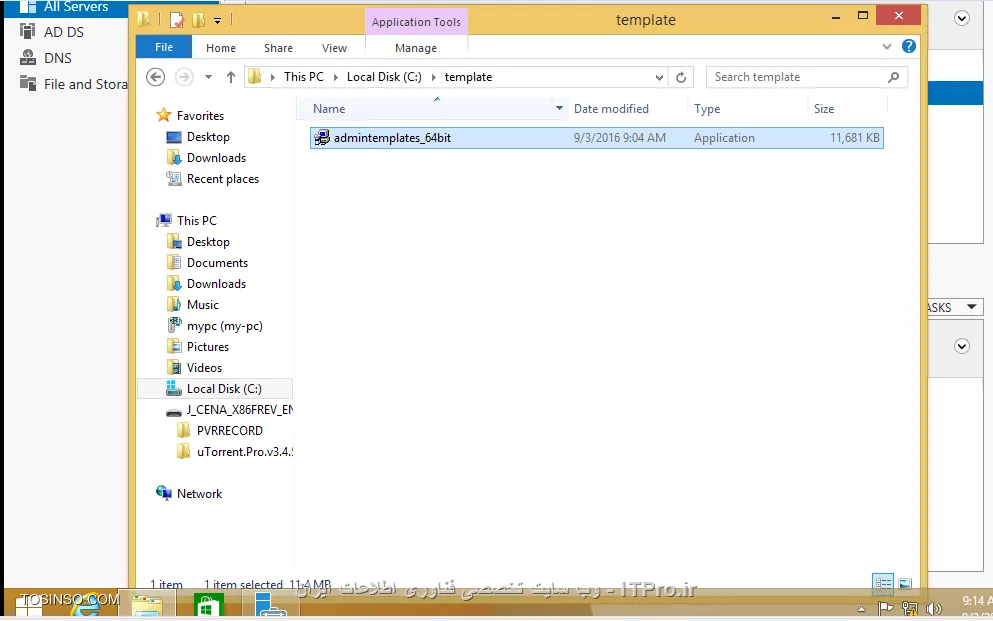Image resolution: width=993 pixels, height=621 pixels.
Task: Open File Explorer from the taskbar
Action: click(x=146, y=605)
